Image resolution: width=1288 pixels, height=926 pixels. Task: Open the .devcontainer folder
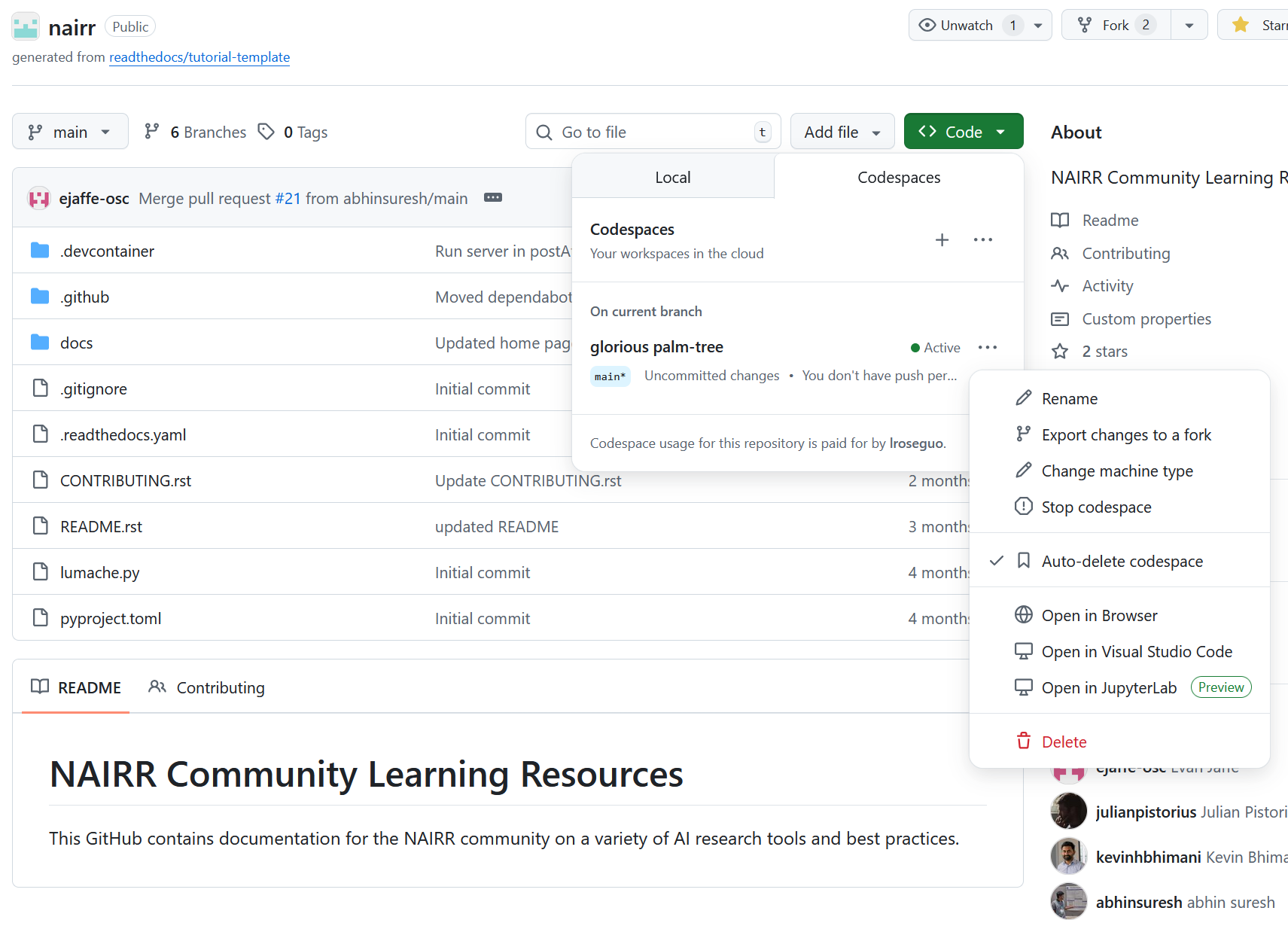pyautogui.click(x=107, y=251)
